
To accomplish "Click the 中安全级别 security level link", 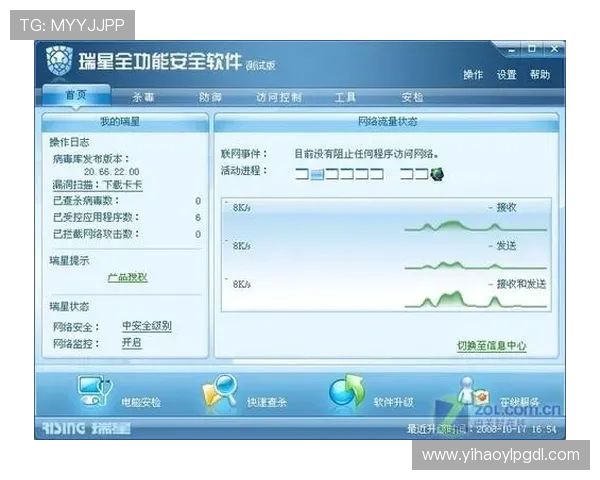I will pyautogui.click(x=147, y=326).
